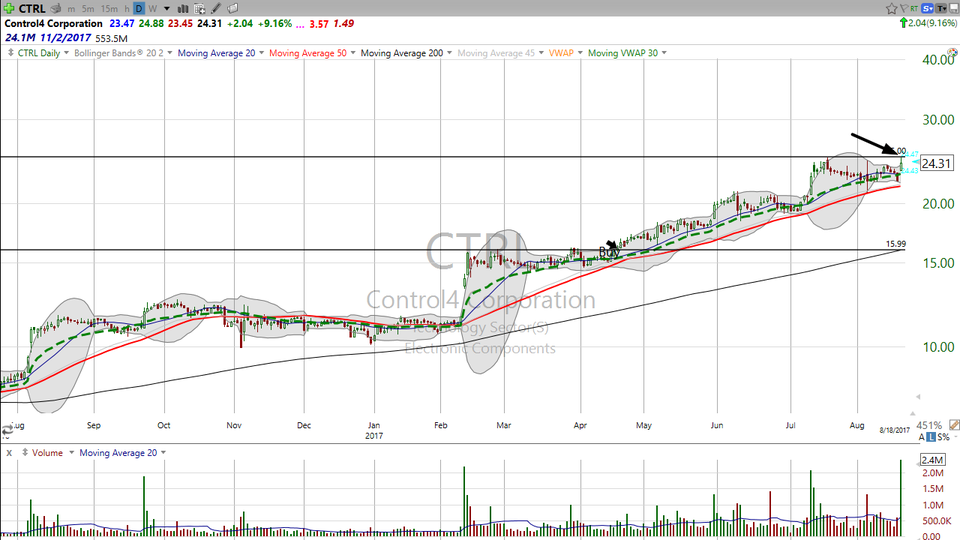Click the notes tag icon in toolbar
Screen dimensions: 960x540
(x=233, y=9)
